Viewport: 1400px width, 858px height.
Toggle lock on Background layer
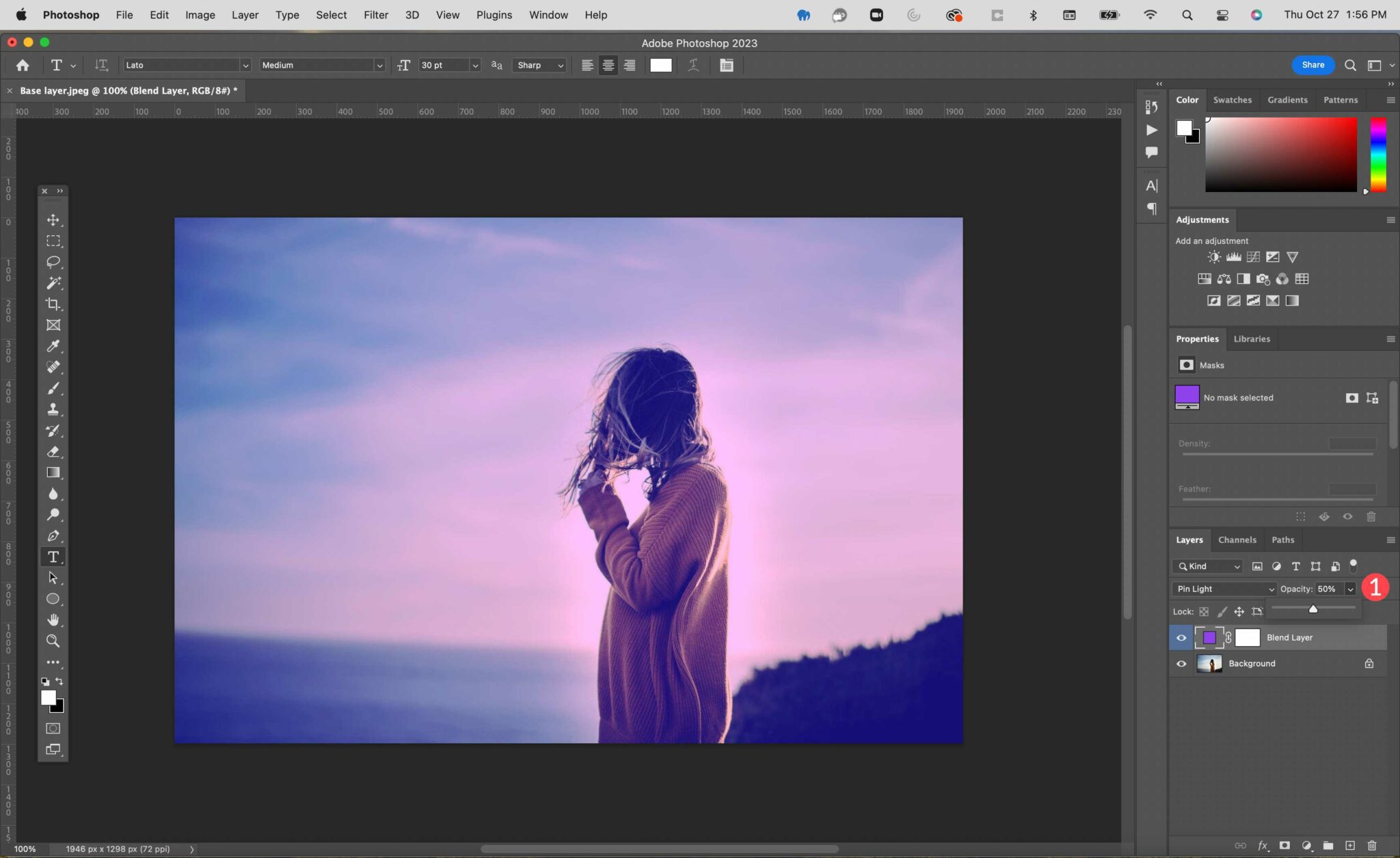coord(1370,663)
